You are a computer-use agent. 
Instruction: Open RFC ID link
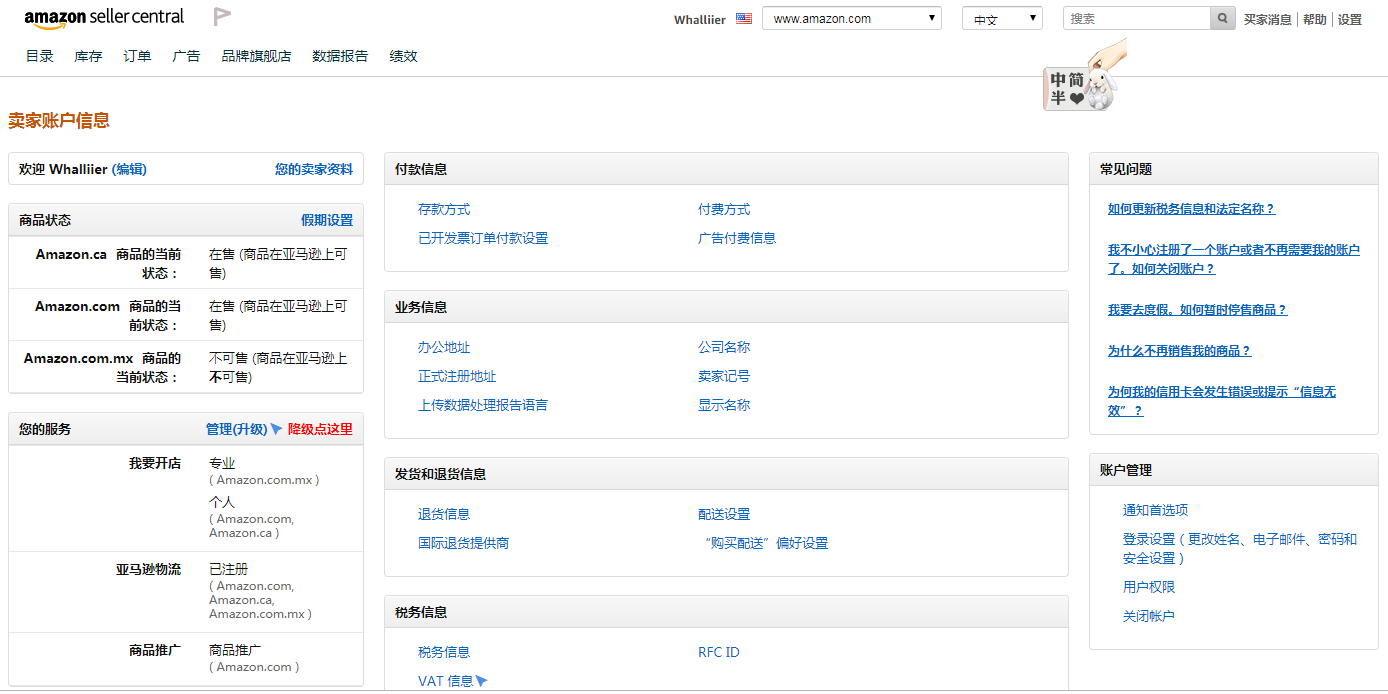[x=719, y=652]
